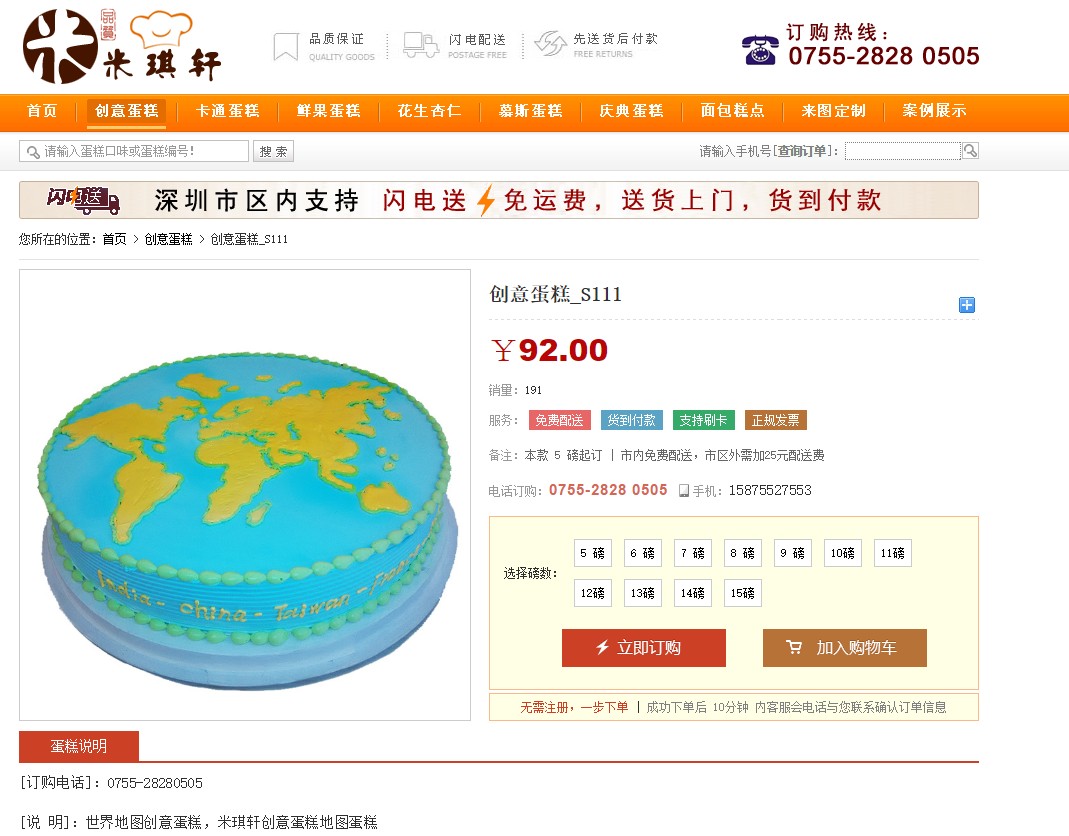Click the telephone hotline icon

[x=760, y=50]
